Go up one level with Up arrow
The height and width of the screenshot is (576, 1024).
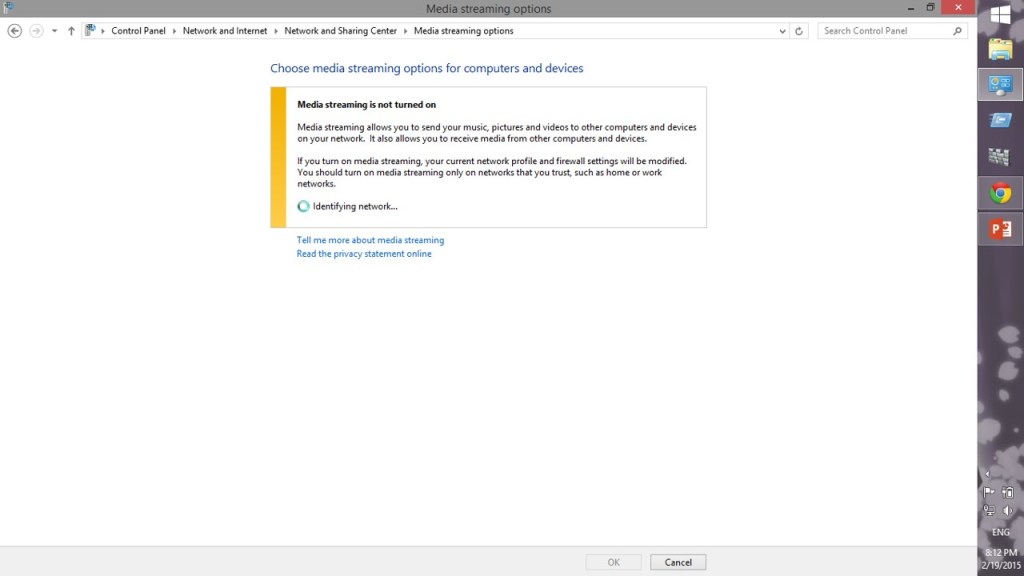(71, 31)
